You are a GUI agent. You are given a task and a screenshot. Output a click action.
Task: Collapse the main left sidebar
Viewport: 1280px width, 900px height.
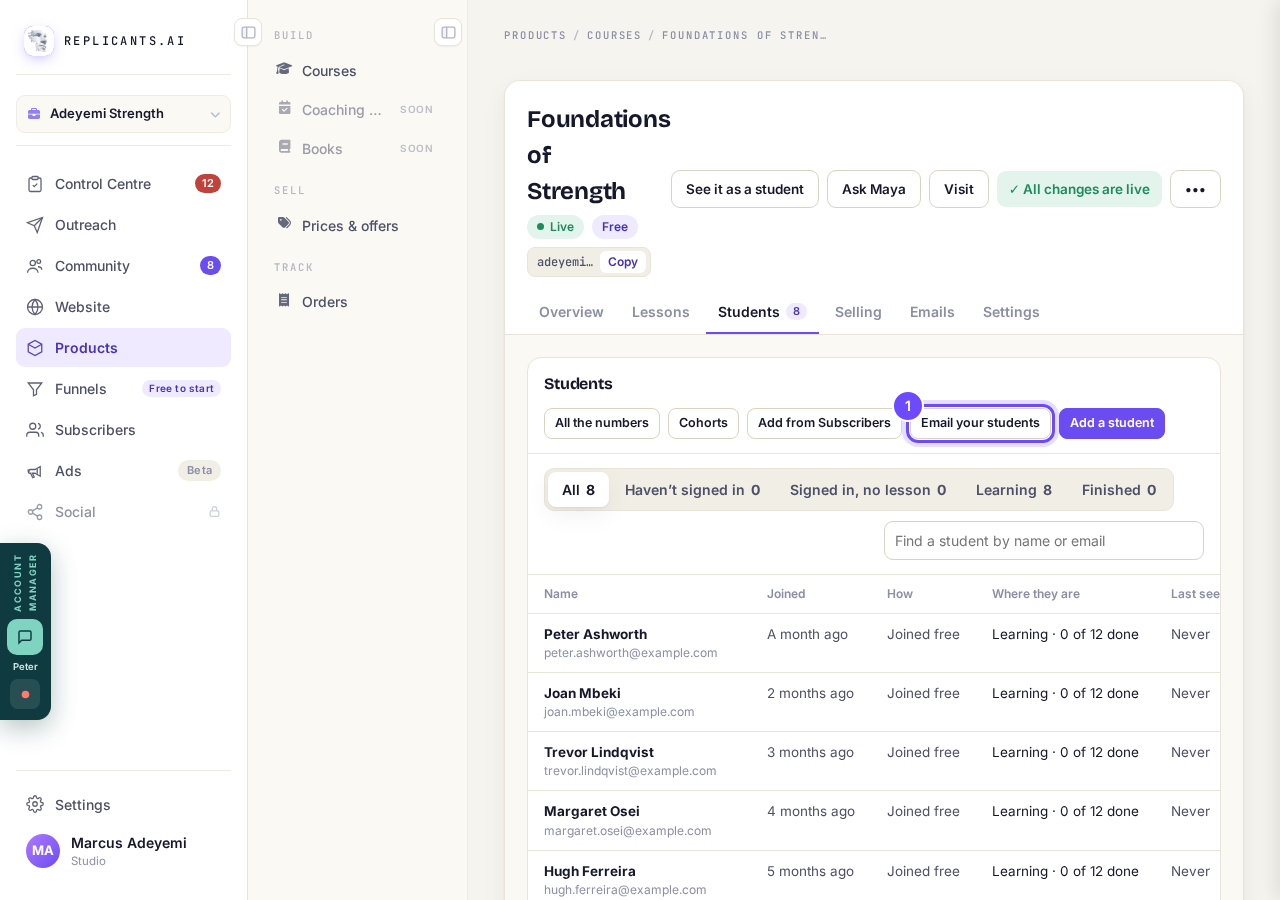coord(248,32)
